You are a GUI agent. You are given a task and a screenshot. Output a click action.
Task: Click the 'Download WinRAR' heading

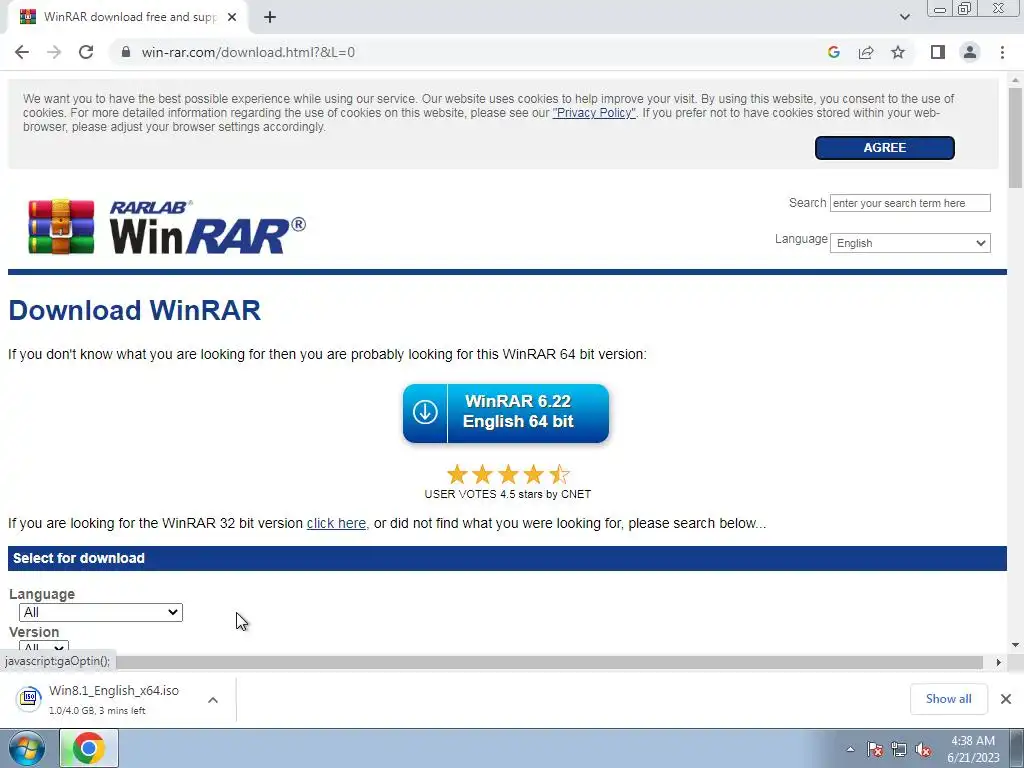[x=135, y=310]
